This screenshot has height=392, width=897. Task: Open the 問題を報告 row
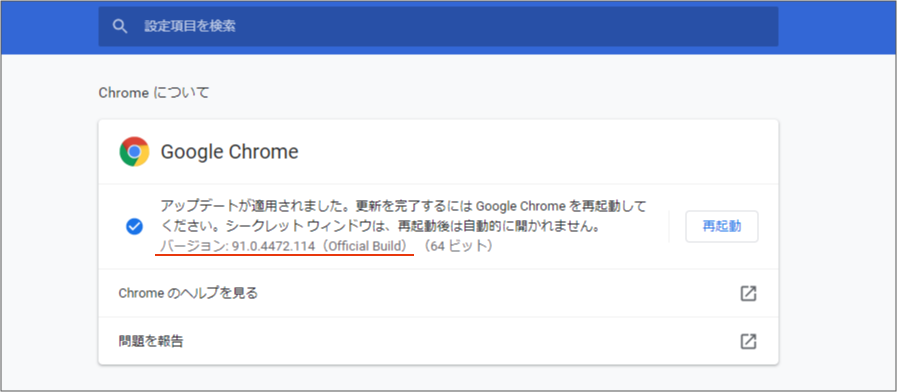[438, 342]
